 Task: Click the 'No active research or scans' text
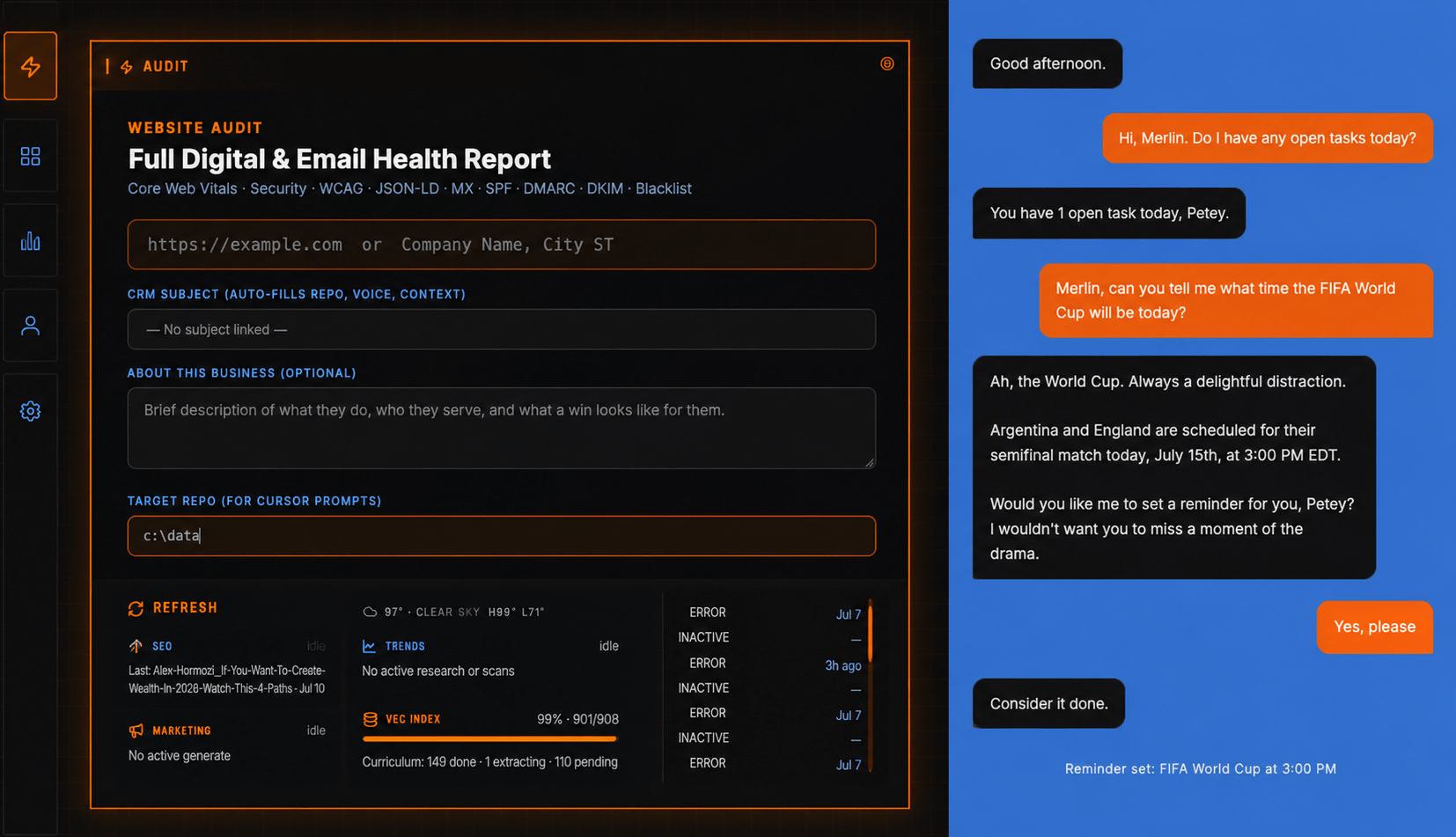438,671
